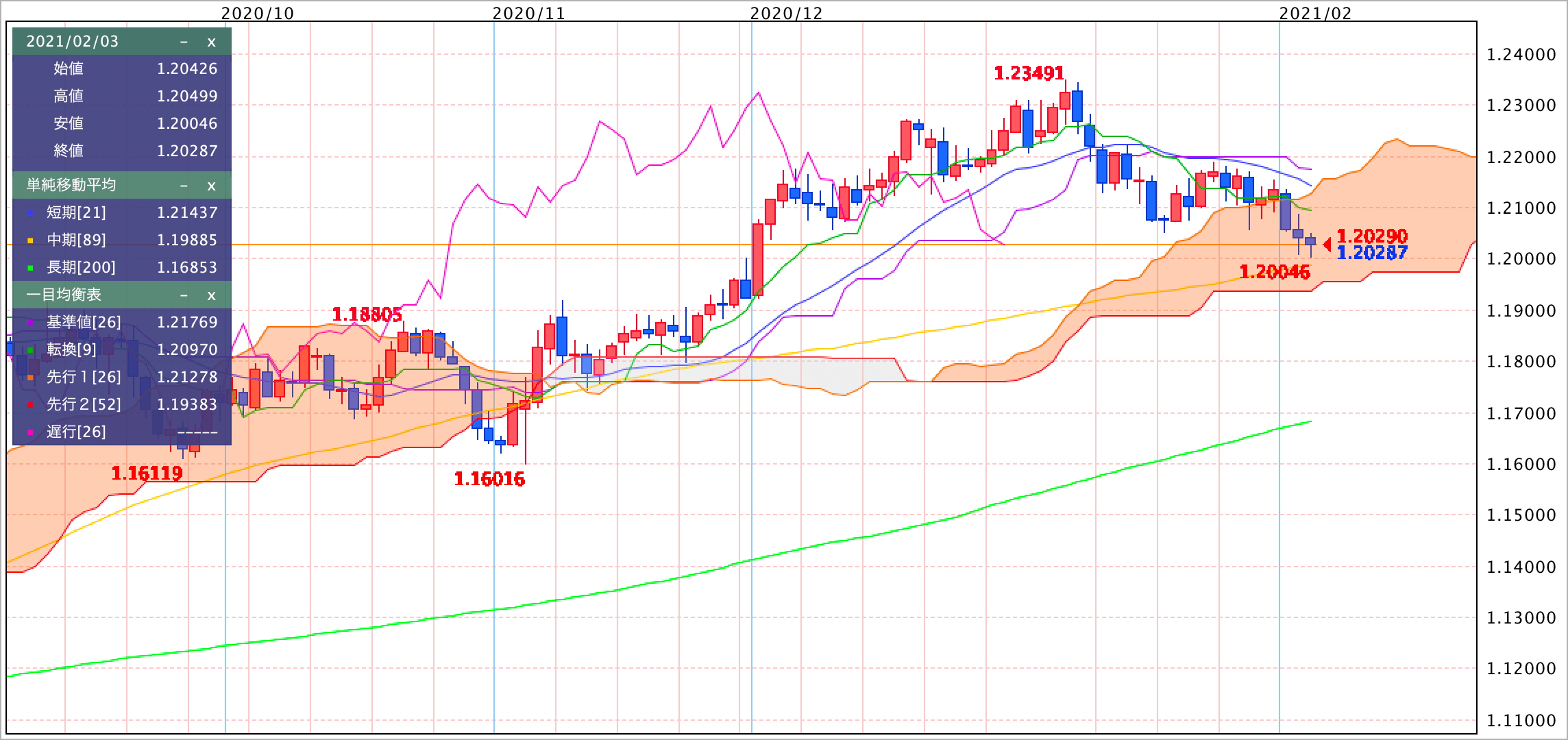Select the 高値 value 1.20499

[x=187, y=96]
